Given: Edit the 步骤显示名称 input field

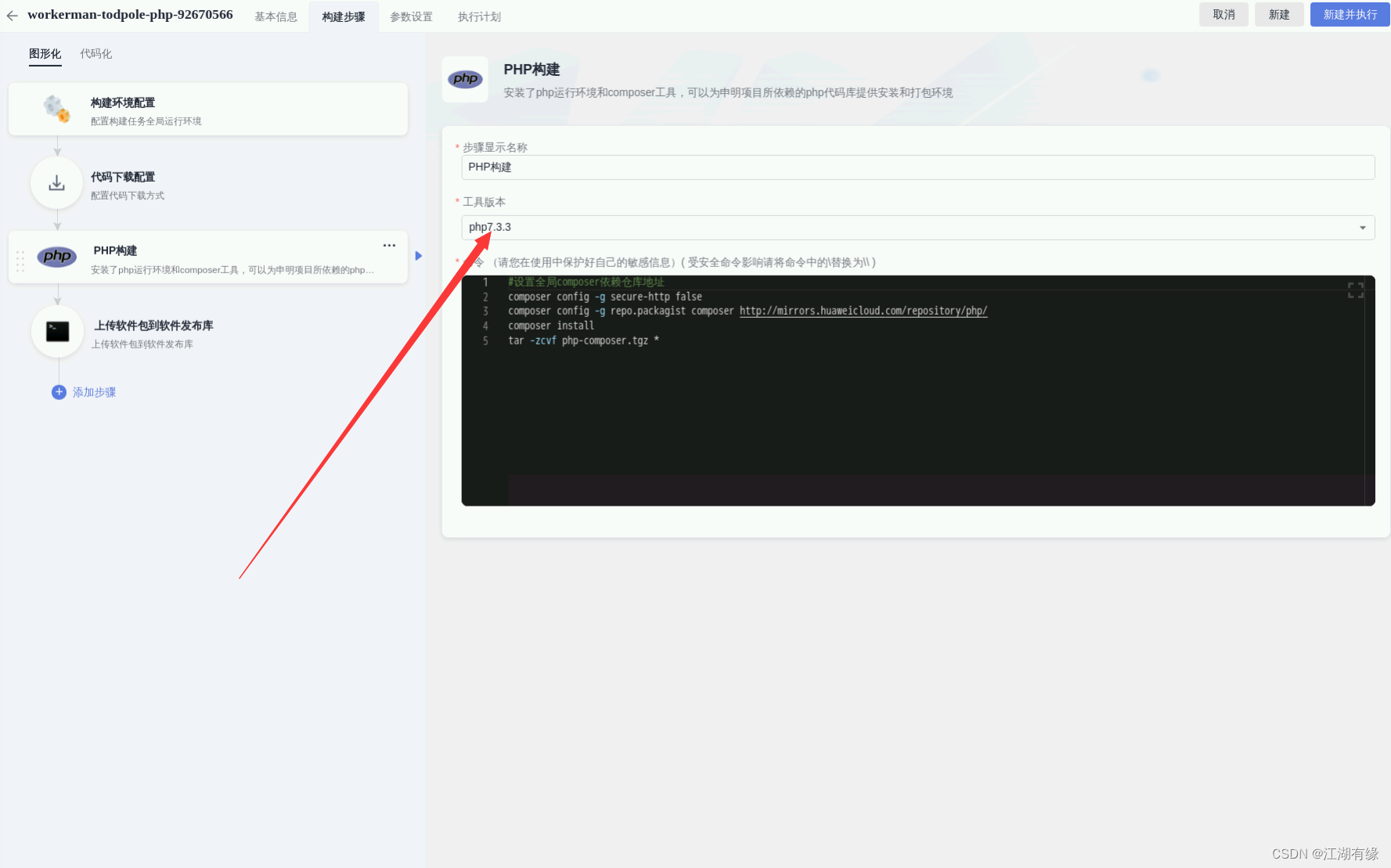Looking at the screenshot, I should point(917,167).
